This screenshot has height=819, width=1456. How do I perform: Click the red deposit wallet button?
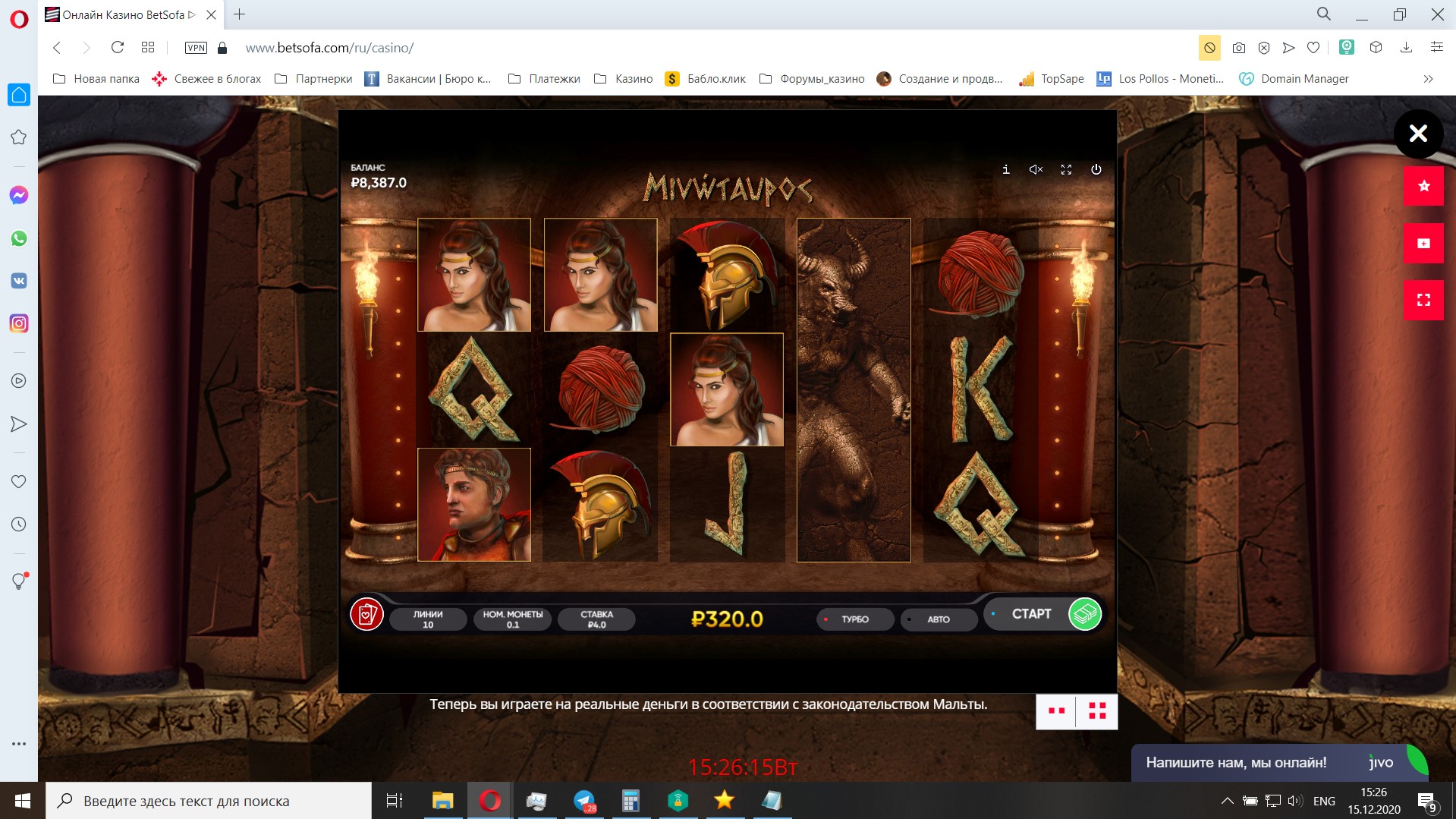[1423, 243]
